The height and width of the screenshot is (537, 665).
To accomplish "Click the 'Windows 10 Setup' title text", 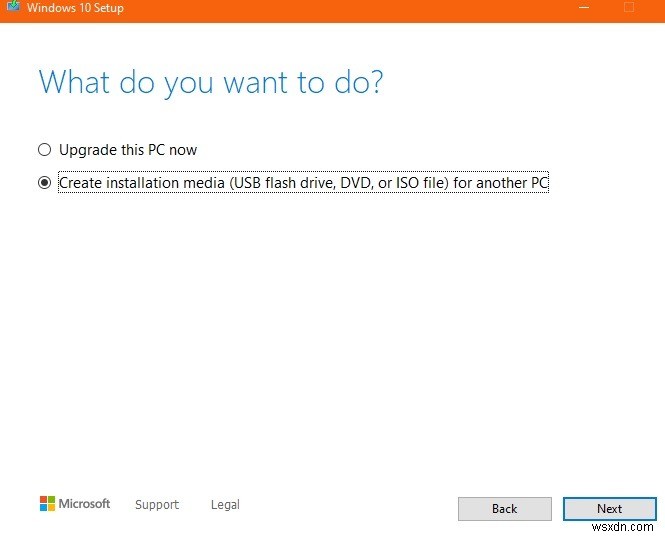I will pyautogui.click(x=75, y=8).
